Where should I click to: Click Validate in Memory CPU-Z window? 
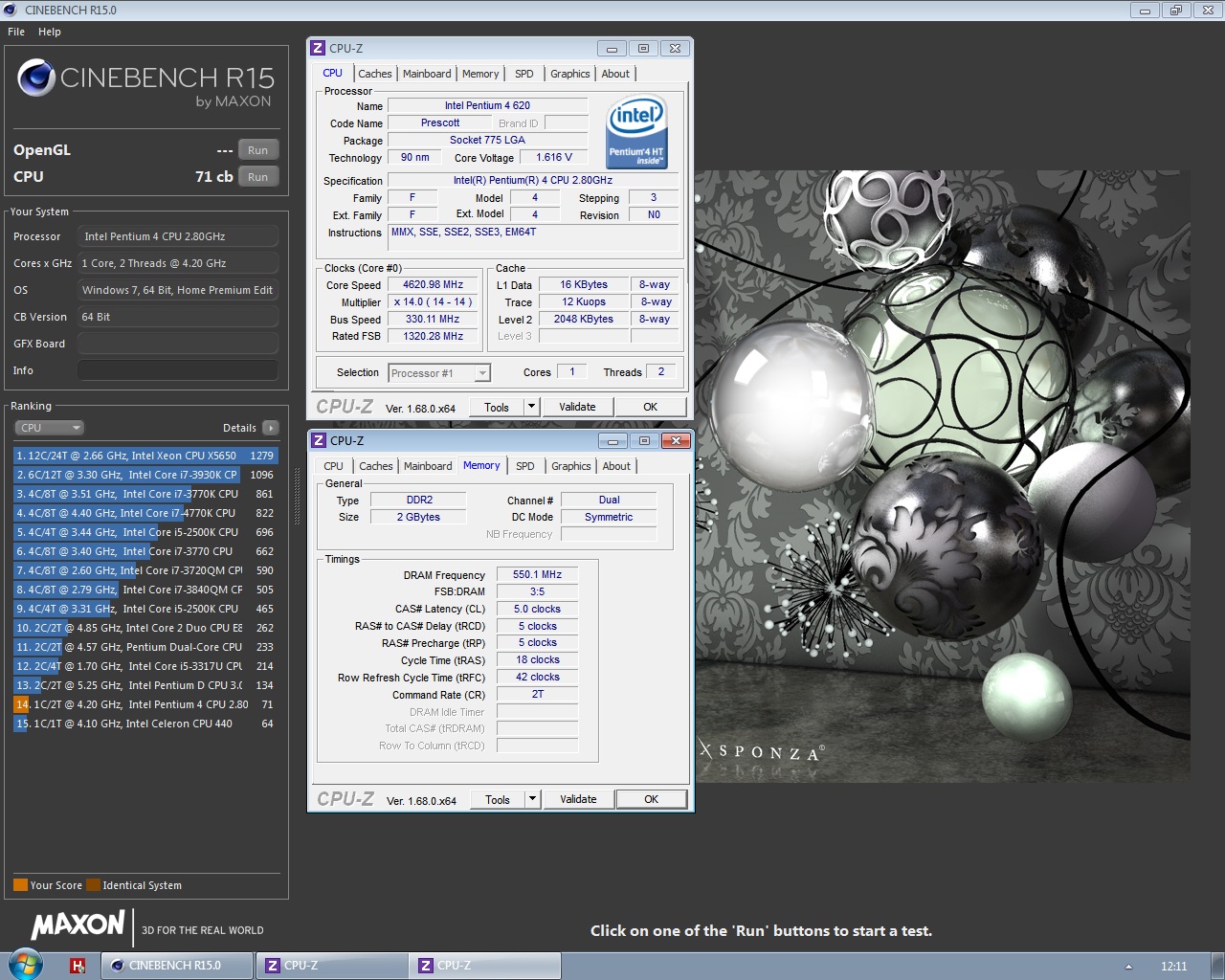click(x=578, y=799)
